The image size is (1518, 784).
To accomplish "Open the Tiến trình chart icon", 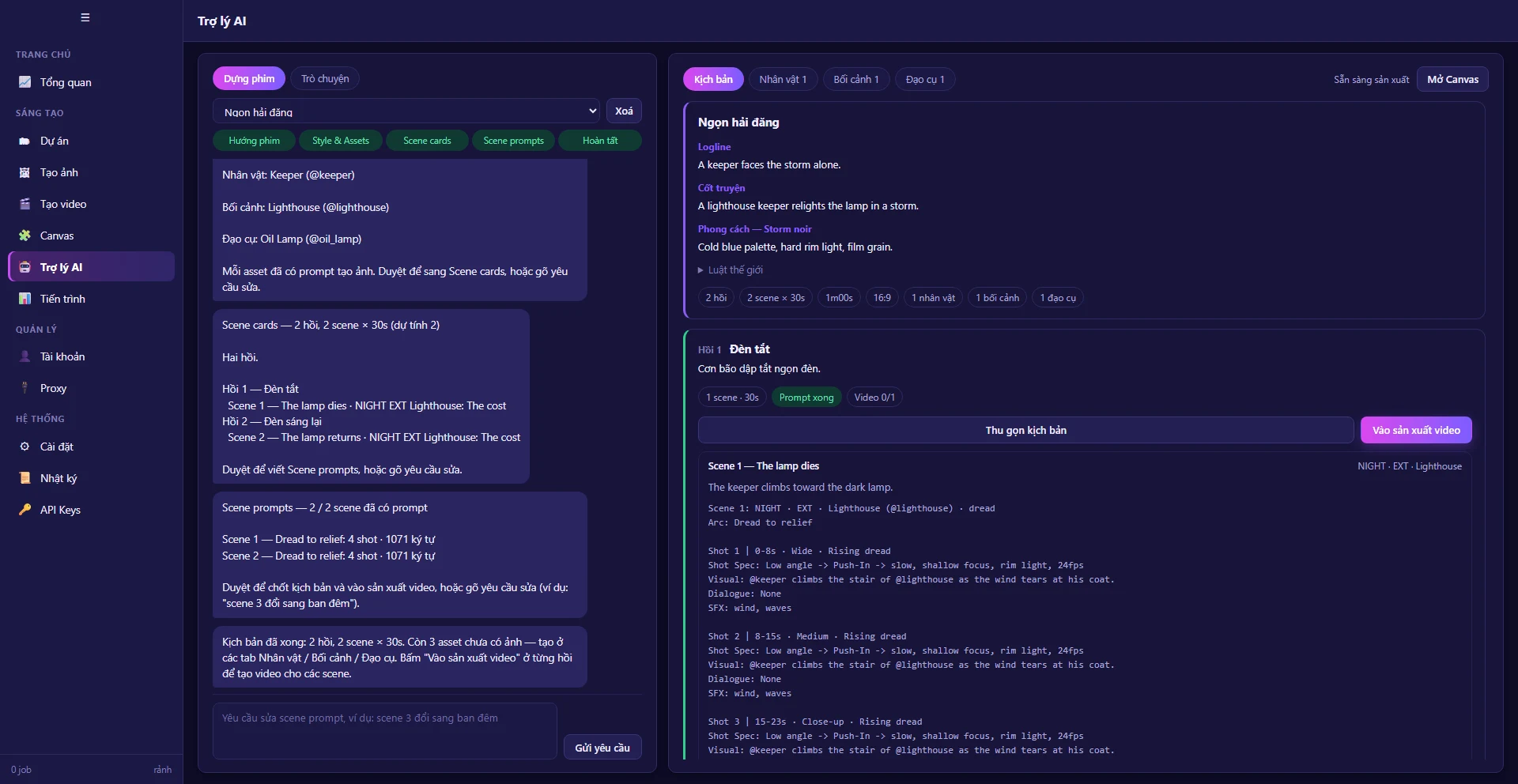I will [x=25, y=299].
